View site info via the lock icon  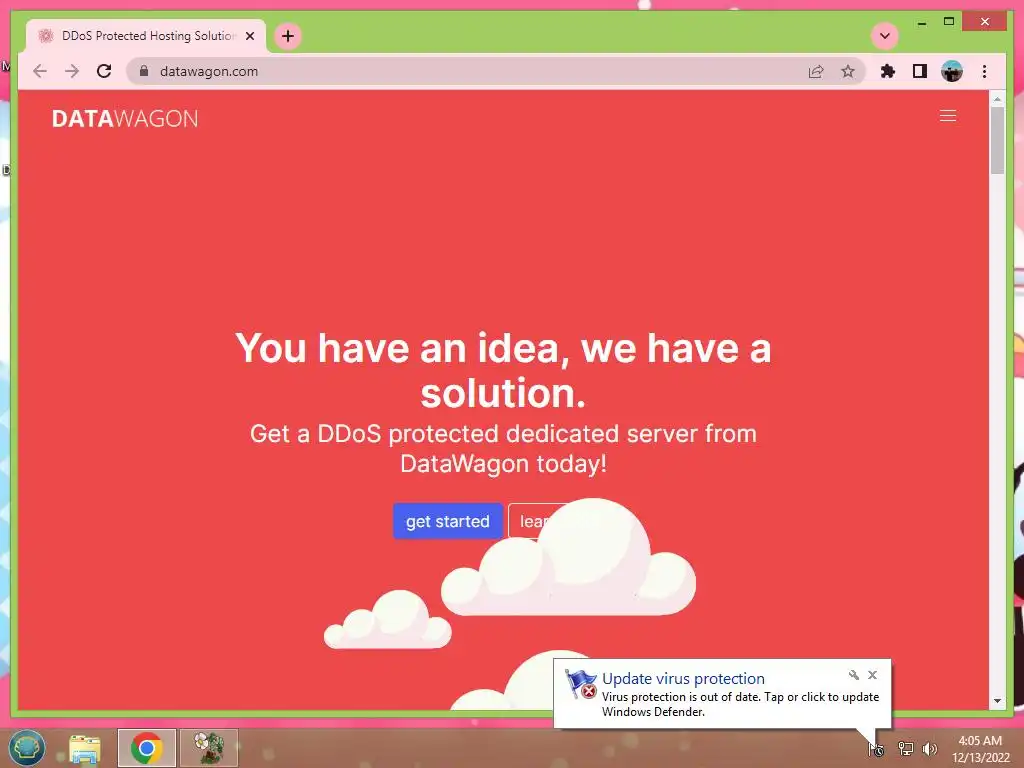(144, 71)
